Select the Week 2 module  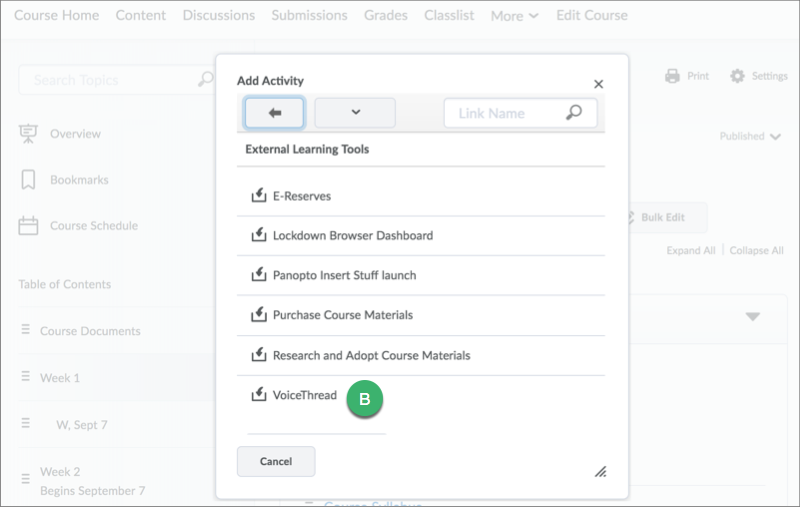pos(60,472)
